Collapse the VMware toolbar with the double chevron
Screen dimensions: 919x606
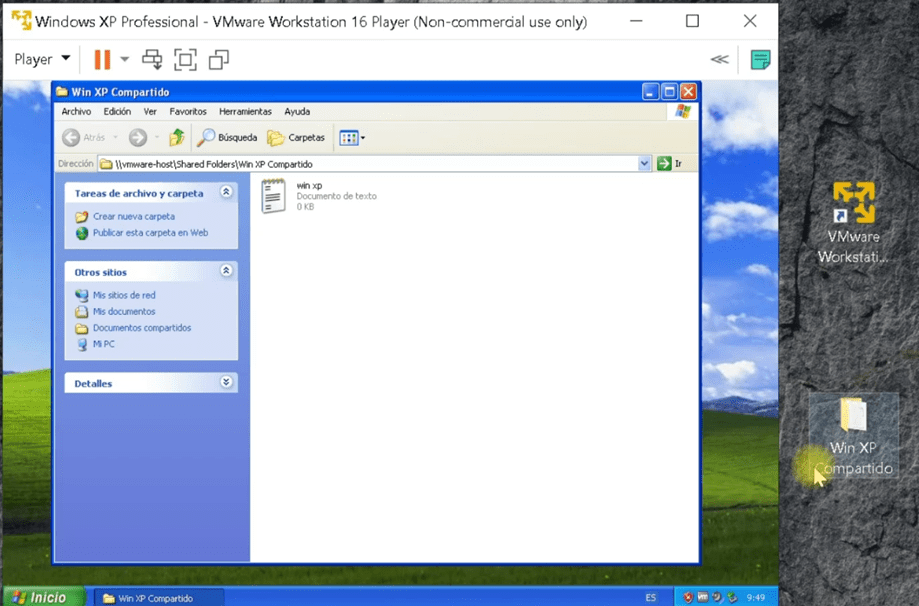point(720,59)
